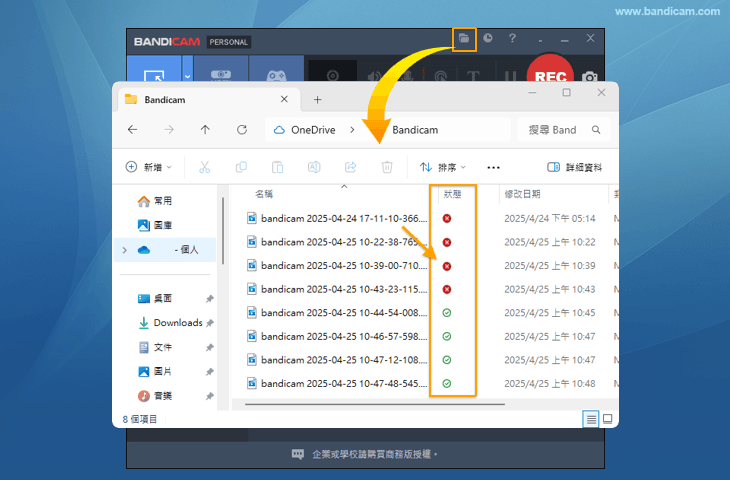This screenshot has height=480, width=730.
Task: Open 常用 Home in sidebar
Action: pyautogui.click(x=155, y=201)
